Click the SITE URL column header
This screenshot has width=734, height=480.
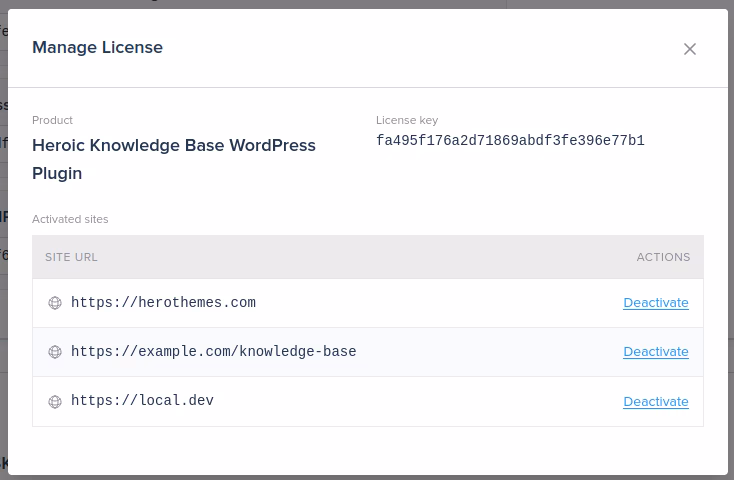pyautogui.click(x=71, y=257)
